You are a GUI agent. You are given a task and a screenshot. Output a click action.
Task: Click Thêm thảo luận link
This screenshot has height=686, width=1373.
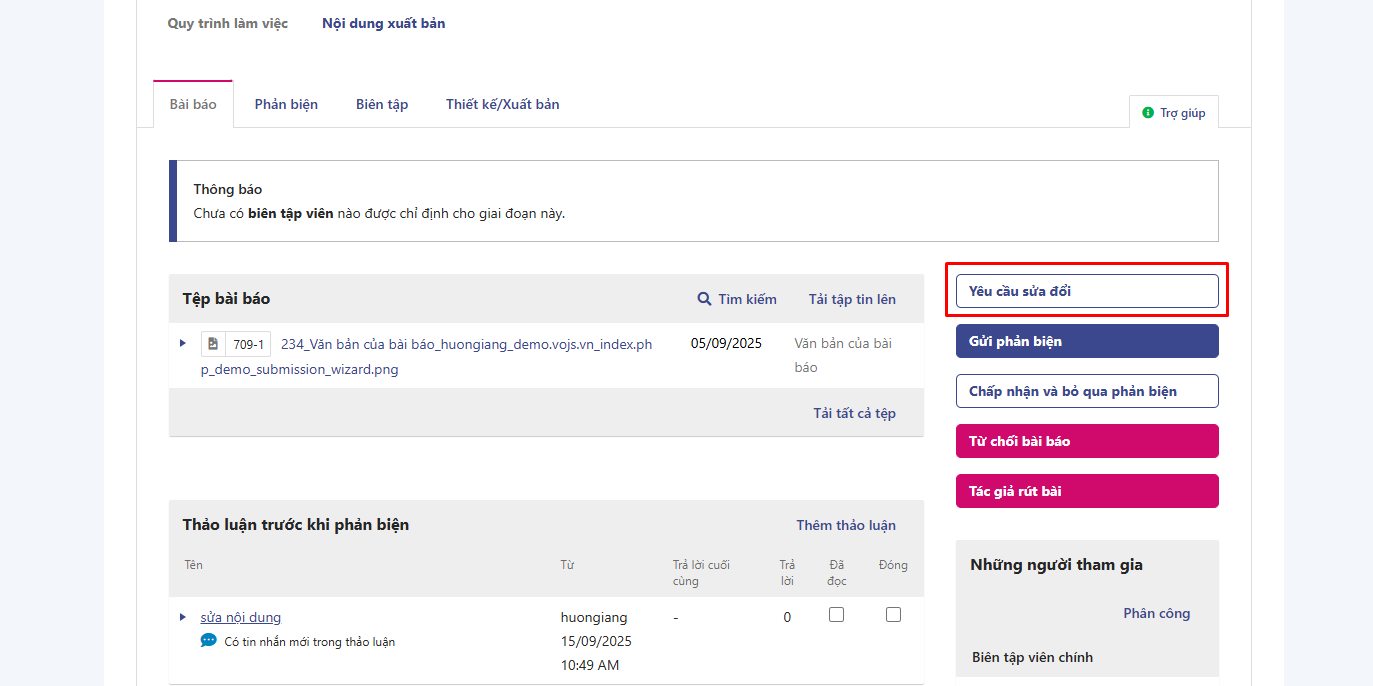(x=846, y=525)
